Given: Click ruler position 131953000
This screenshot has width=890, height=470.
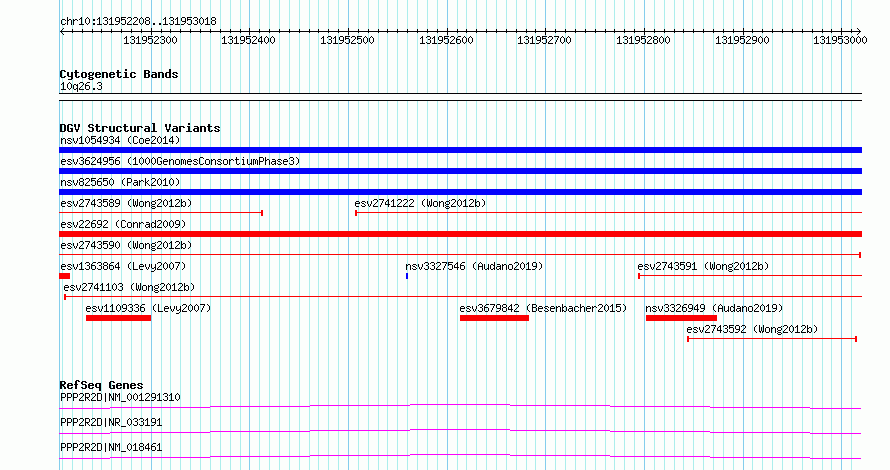Looking at the screenshot, I should coord(840,40).
